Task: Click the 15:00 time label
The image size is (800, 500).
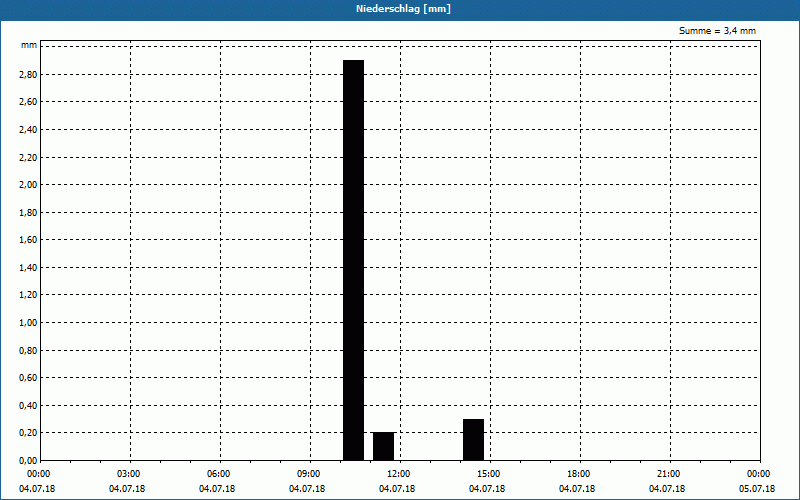Action: pyautogui.click(x=489, y=474)
